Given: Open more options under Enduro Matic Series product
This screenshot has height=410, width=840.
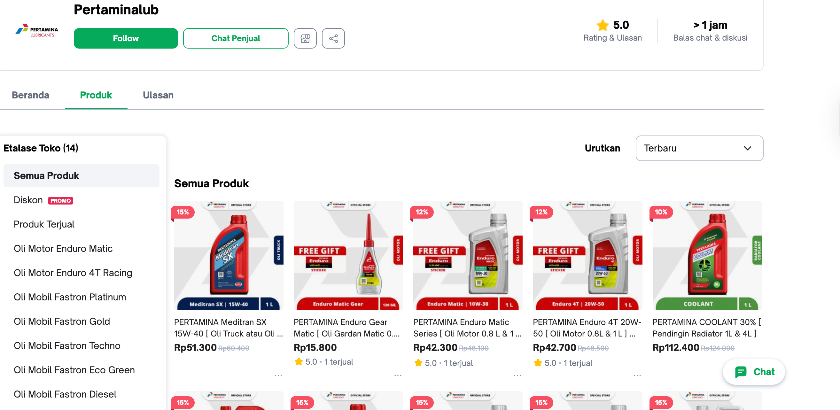Looking at the screenshot, I should (518, 374).
